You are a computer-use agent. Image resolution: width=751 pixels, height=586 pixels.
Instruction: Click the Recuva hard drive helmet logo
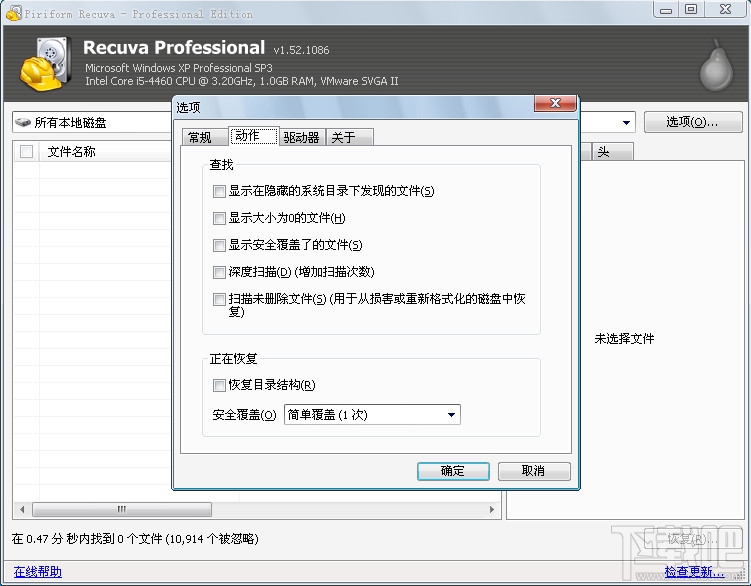pyautogui.click(x=46, y=64)
